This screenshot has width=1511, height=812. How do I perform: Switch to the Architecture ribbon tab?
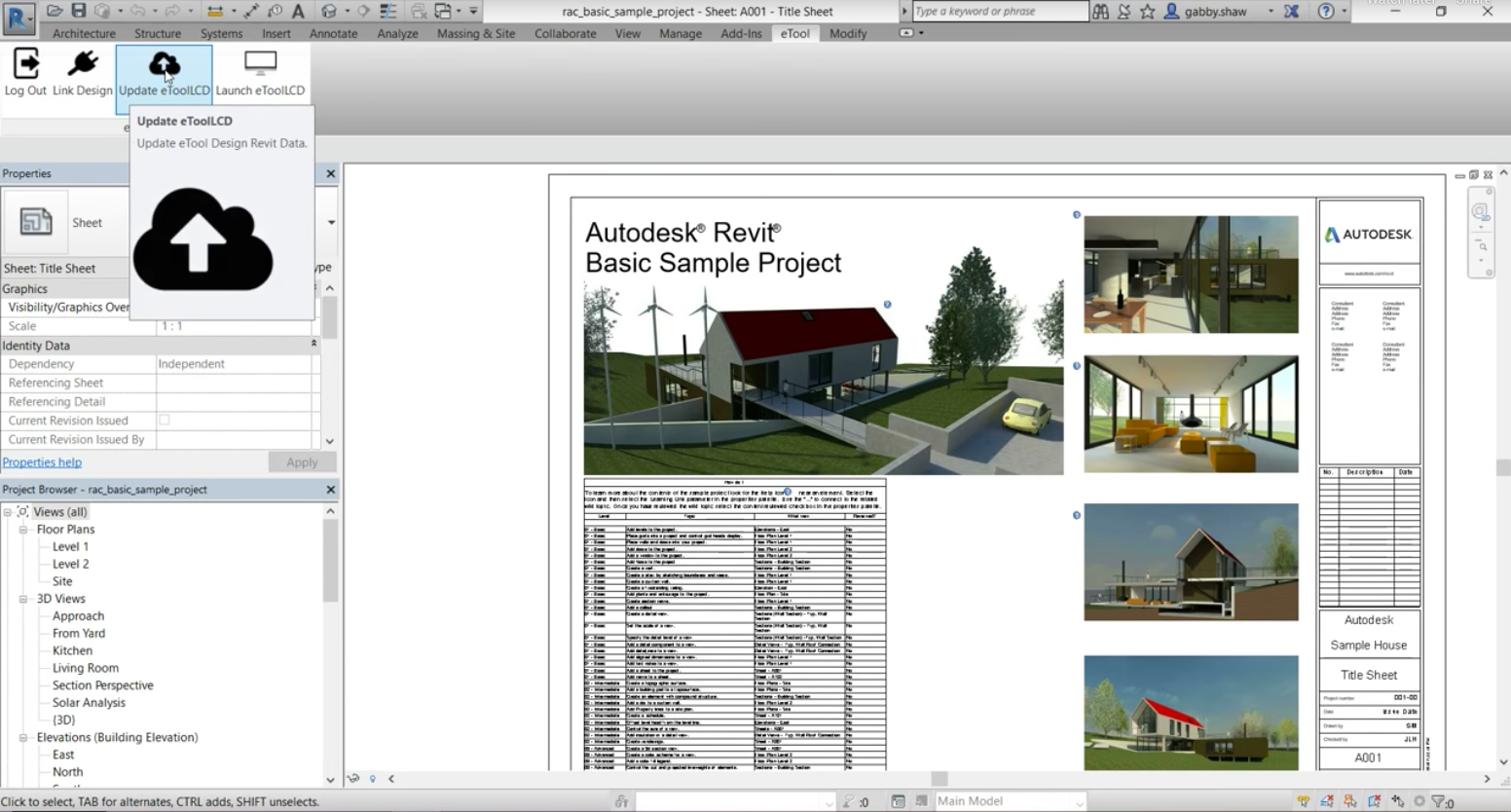(x=84, y=33)
